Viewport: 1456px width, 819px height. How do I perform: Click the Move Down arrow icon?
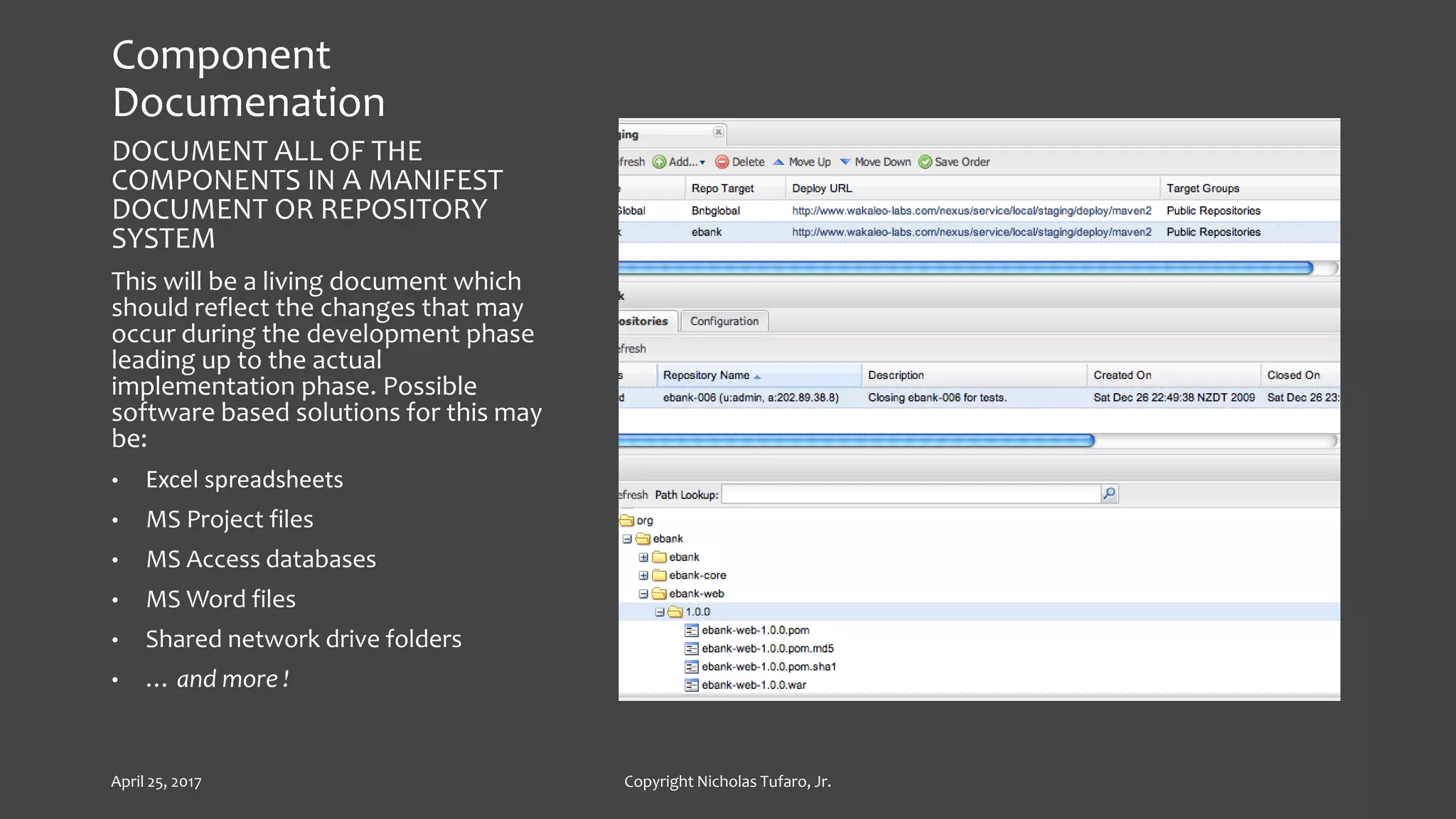point(845,162)
